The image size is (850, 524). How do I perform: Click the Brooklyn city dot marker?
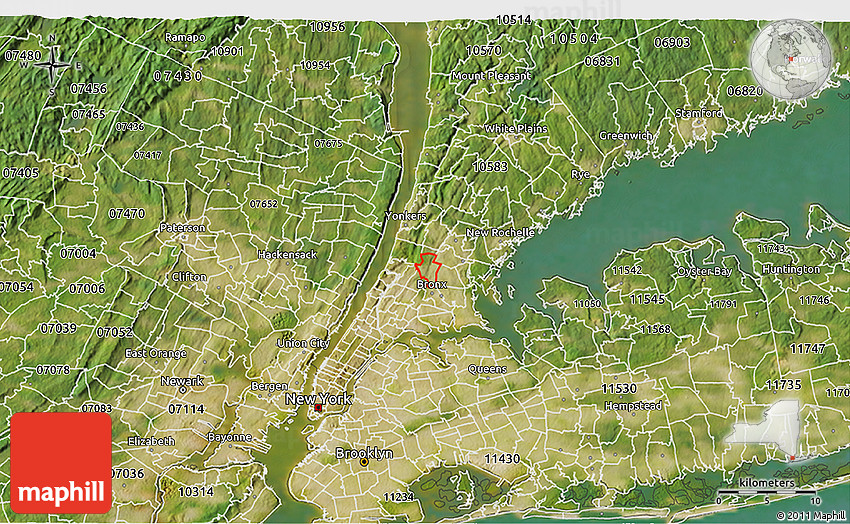tap(363, 463)
